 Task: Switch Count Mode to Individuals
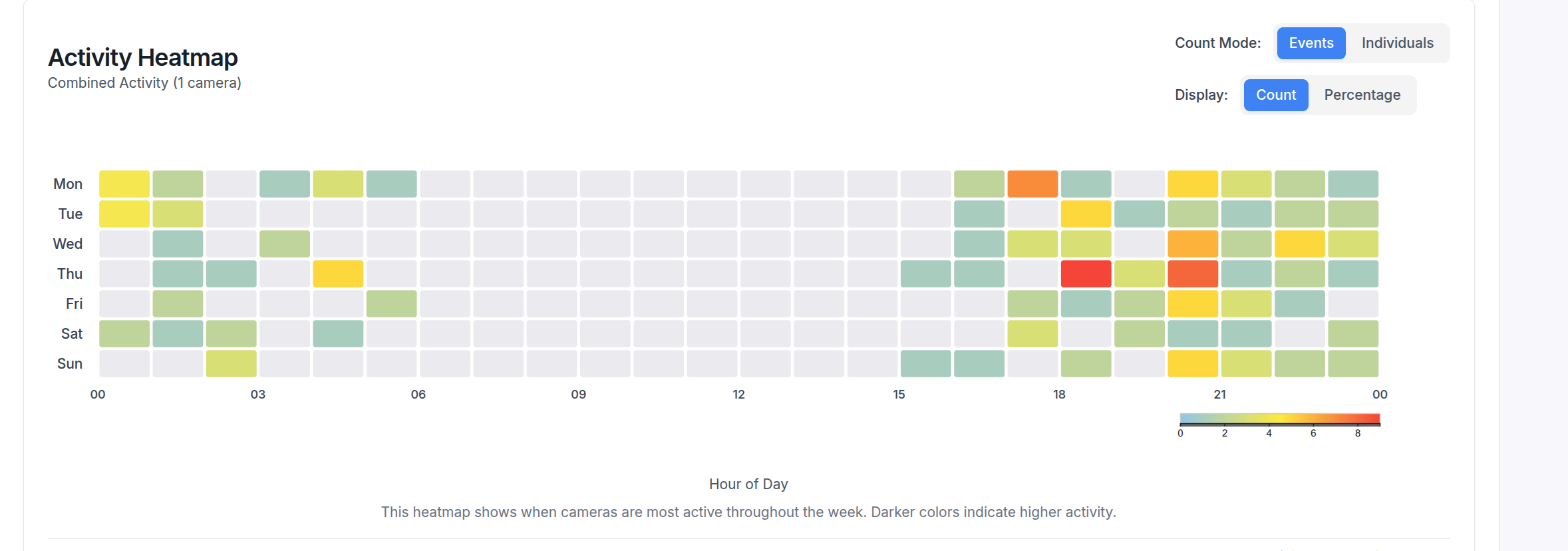coord(1397,43)
